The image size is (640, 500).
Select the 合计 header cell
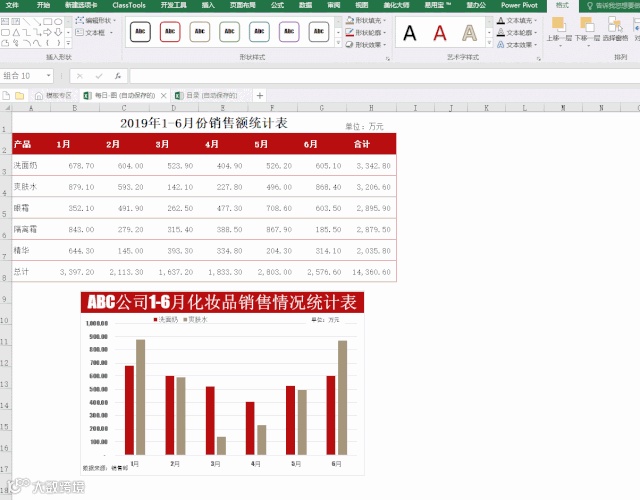point(371,144)
